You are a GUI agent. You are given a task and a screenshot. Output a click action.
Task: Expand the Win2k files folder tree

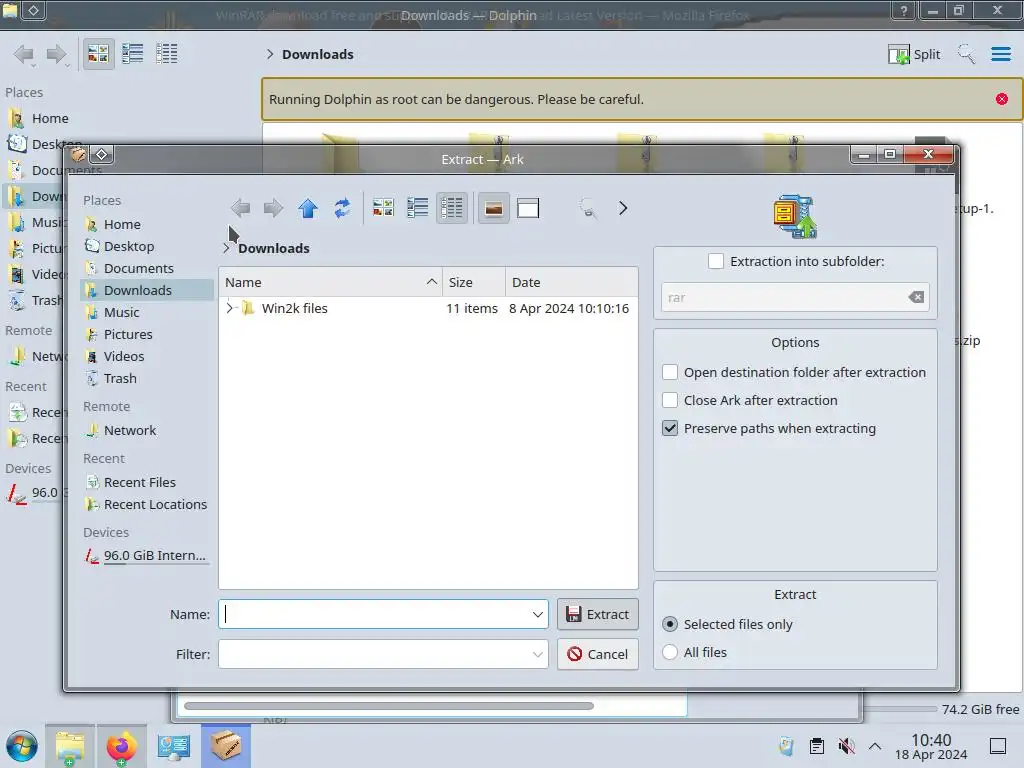(x=229, y=308)
